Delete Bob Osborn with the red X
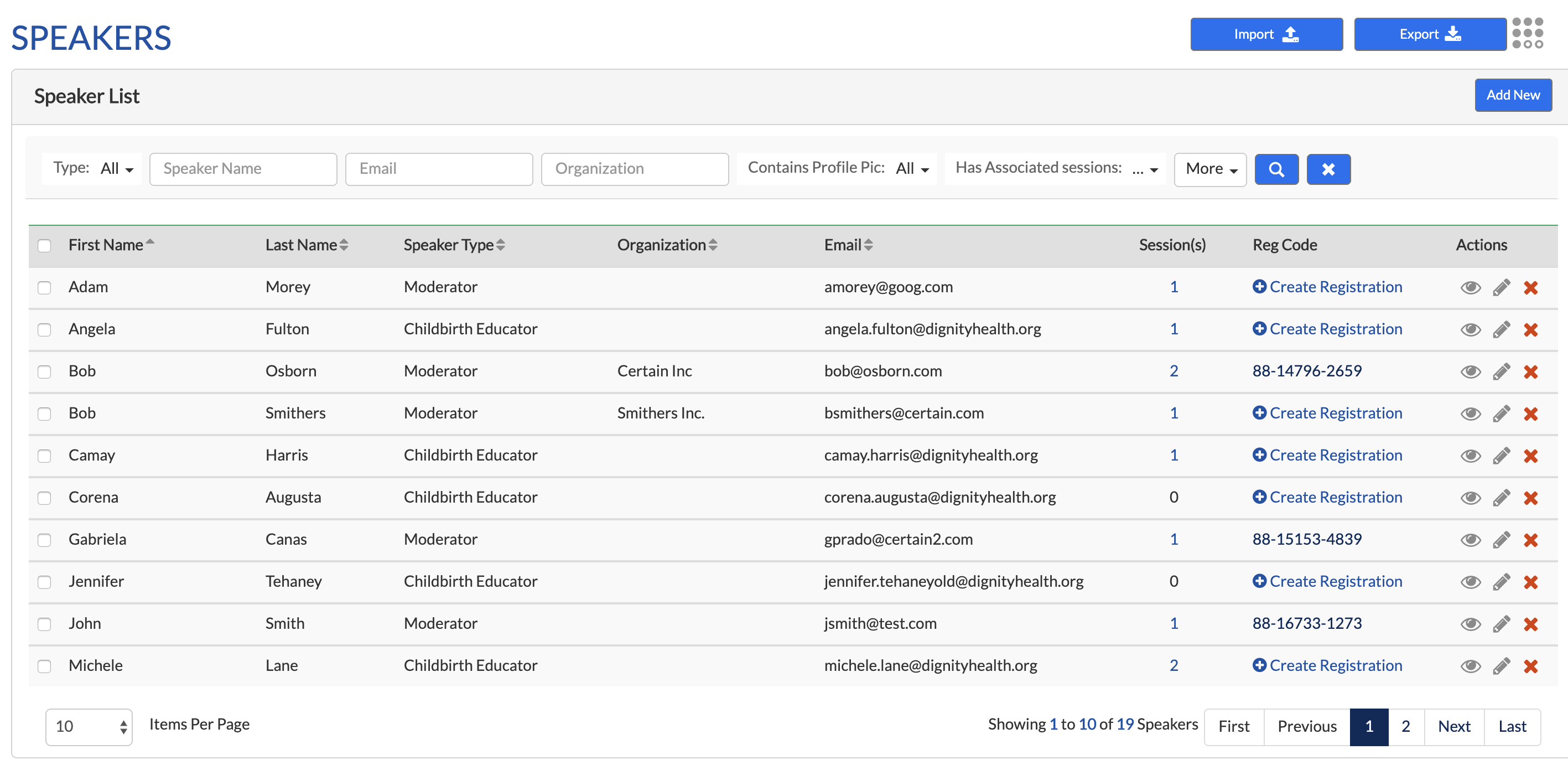The height and width of the screenshot is (765, 1568). pos(1531,371)
